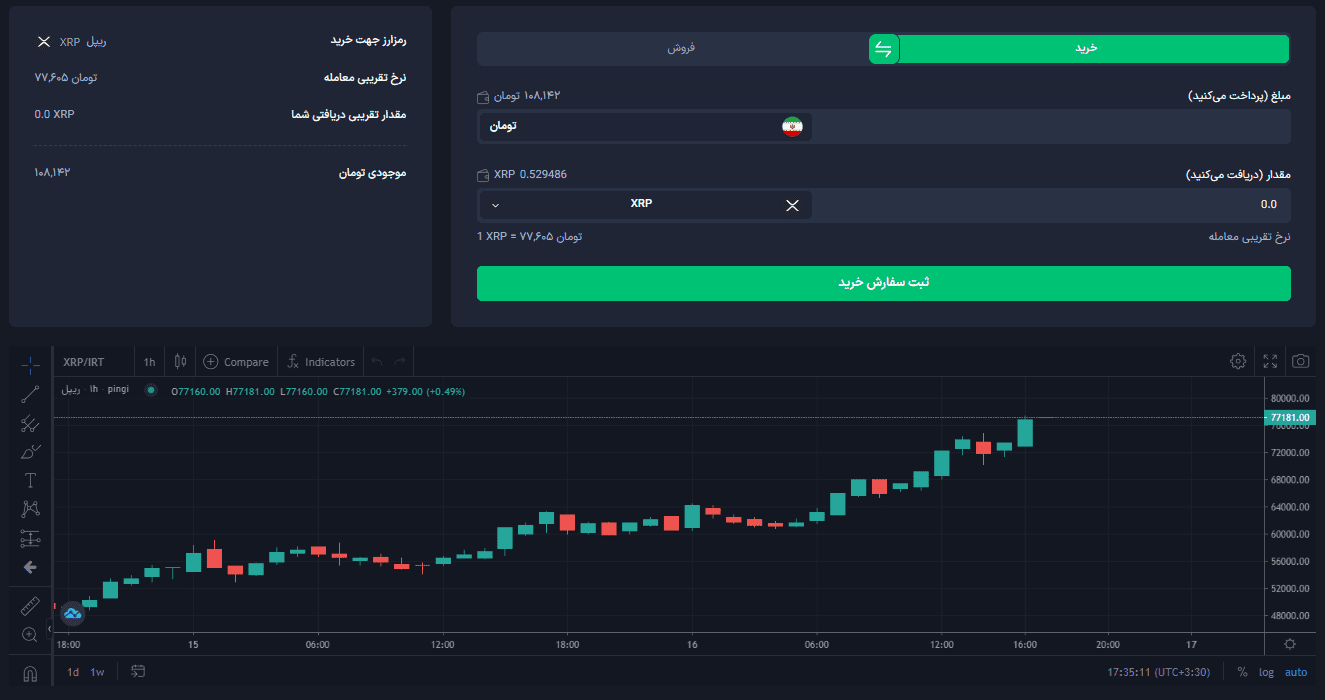1325x700 pixels.
Task: Enter fullscreen chart mode
Action: click(x=1270, y=361)
